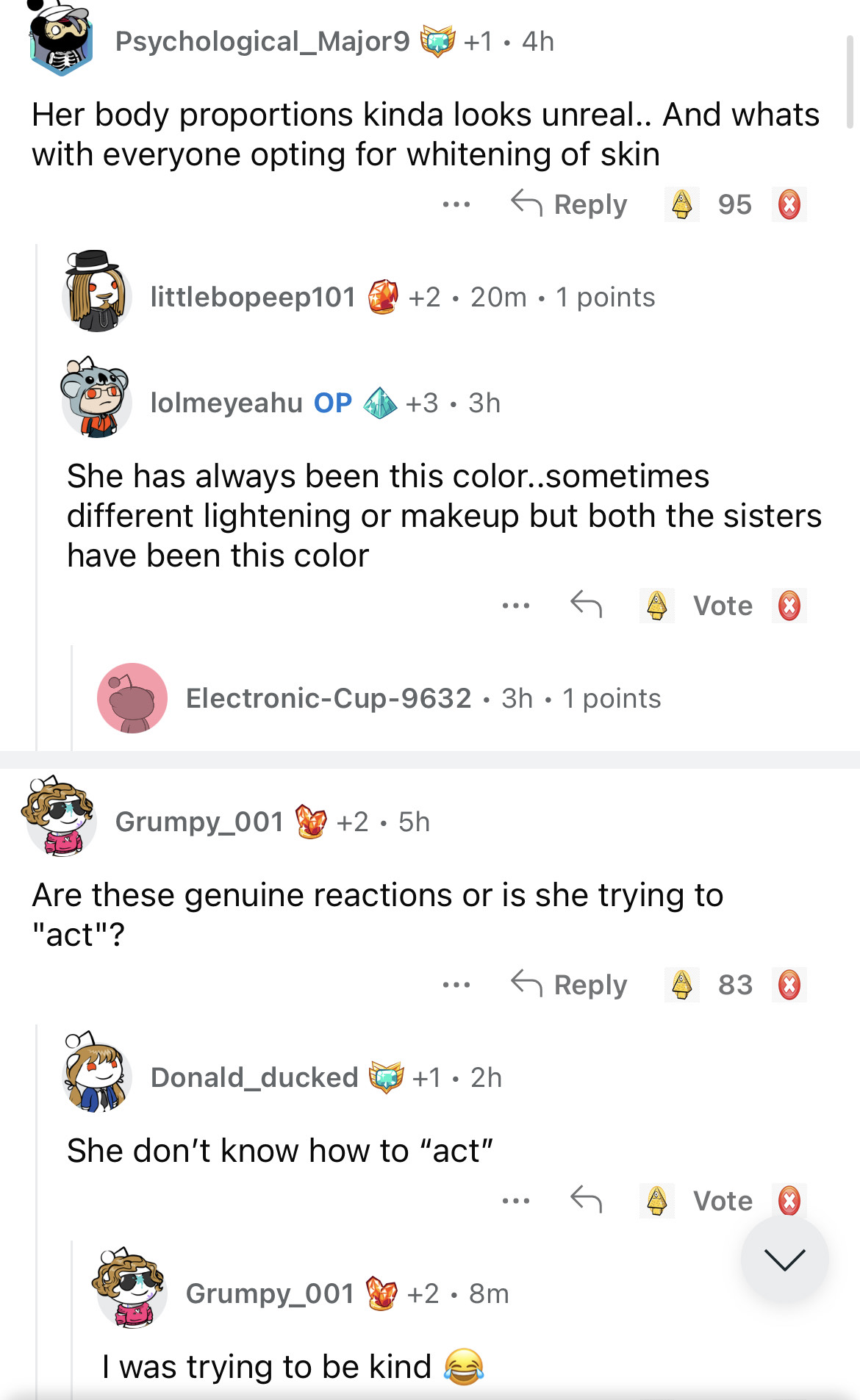The height and width of the screenshot is (1400, 860).
Task: Upvote Grumpy_001's question comment
Action: (x=682, y=985)
